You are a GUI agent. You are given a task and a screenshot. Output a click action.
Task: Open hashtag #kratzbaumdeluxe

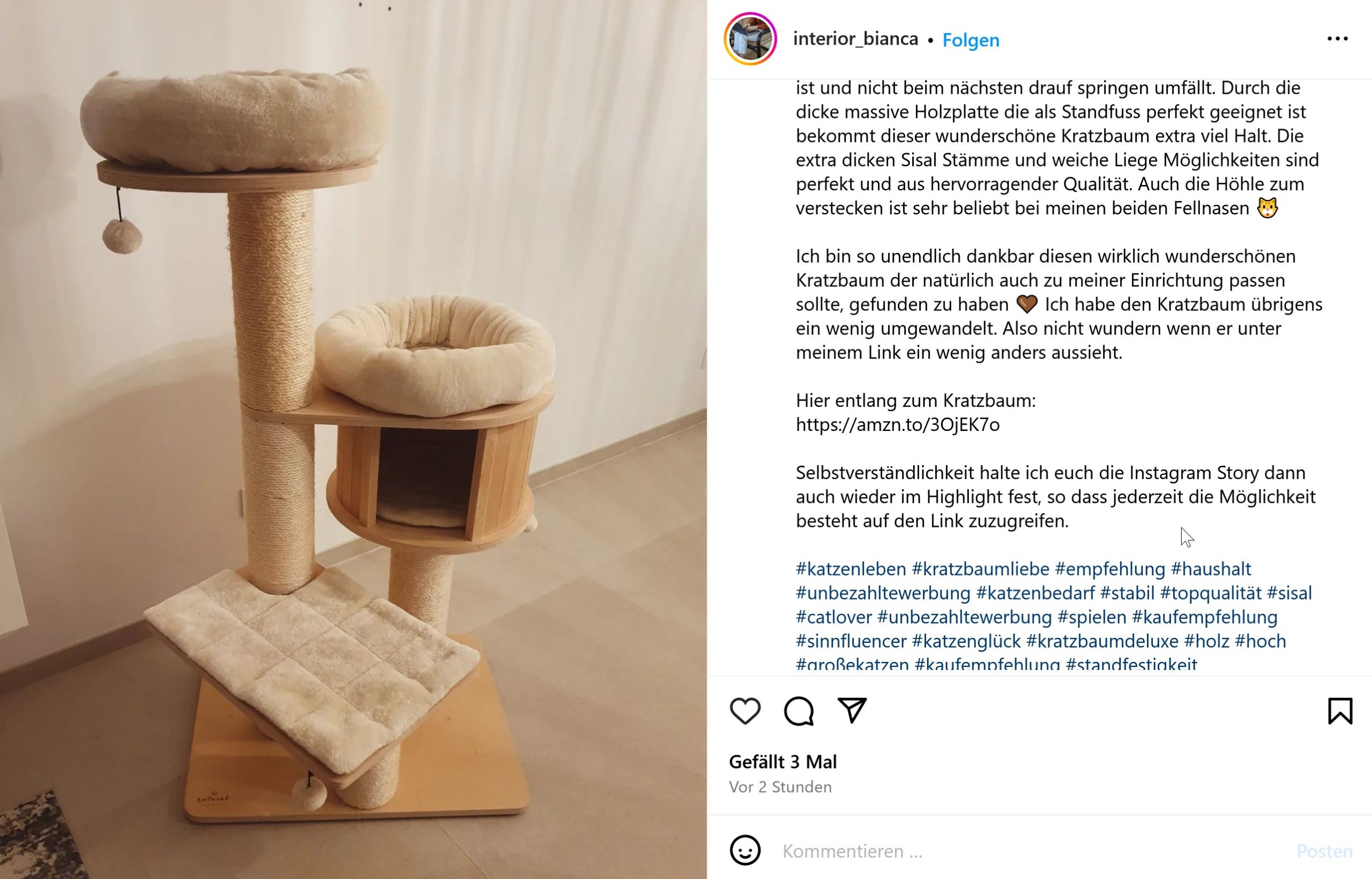[1102, 641]
